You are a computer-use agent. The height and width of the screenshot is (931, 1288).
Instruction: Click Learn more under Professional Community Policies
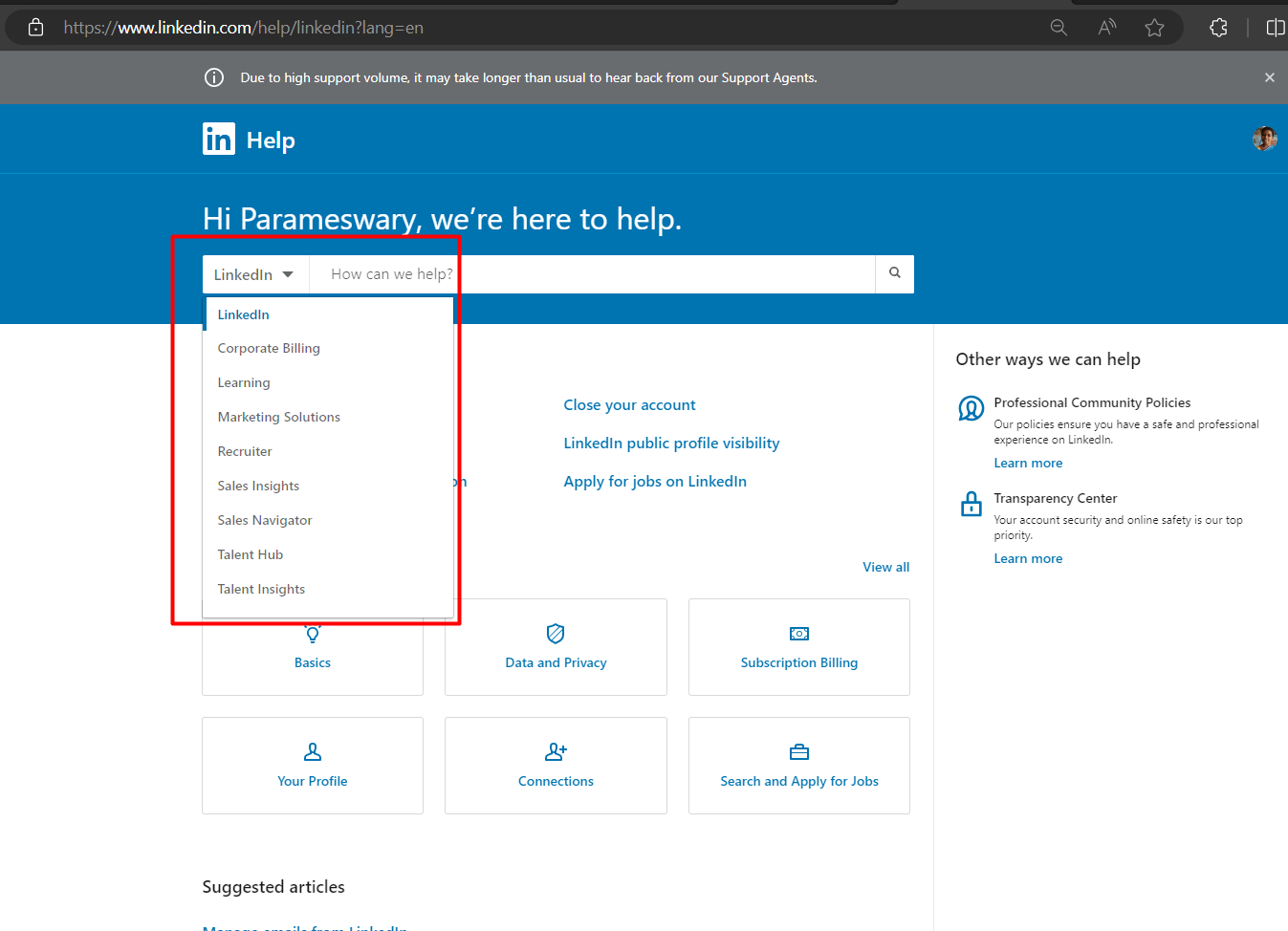pyautogui.click(x=1028, y=463)
